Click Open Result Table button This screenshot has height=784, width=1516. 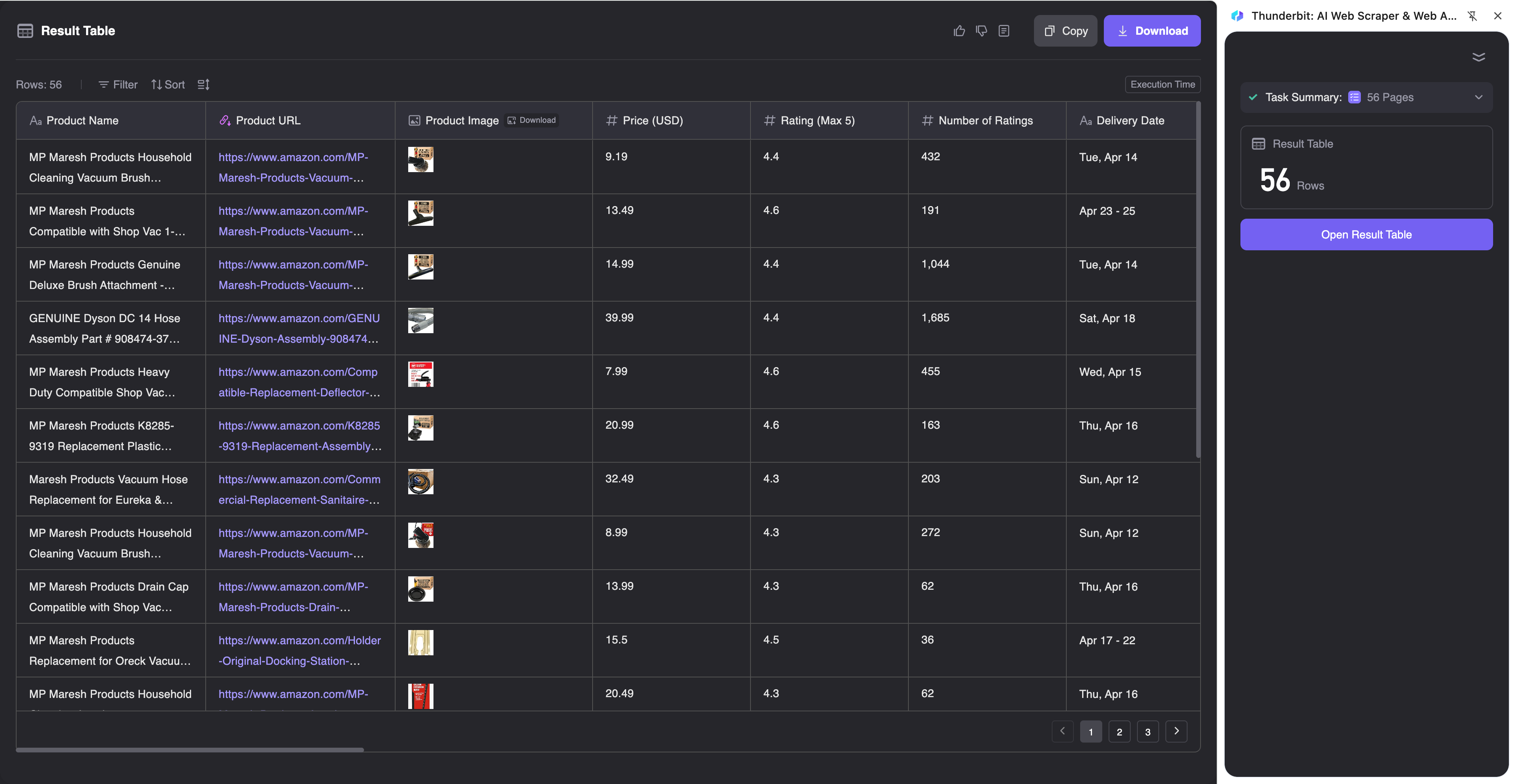click(x=1366, y=234)
